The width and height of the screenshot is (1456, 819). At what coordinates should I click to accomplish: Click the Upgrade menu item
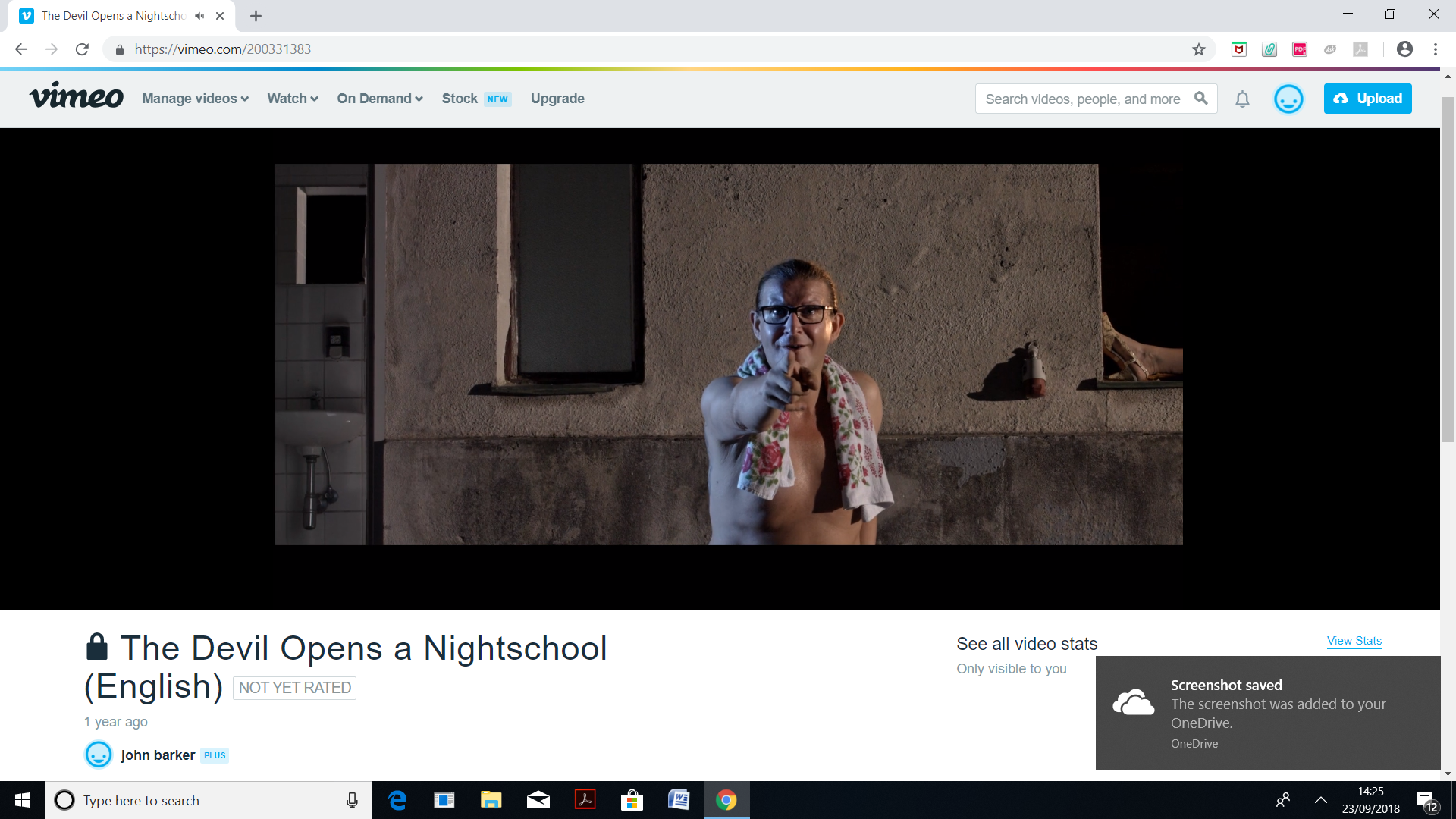point(557,99)
